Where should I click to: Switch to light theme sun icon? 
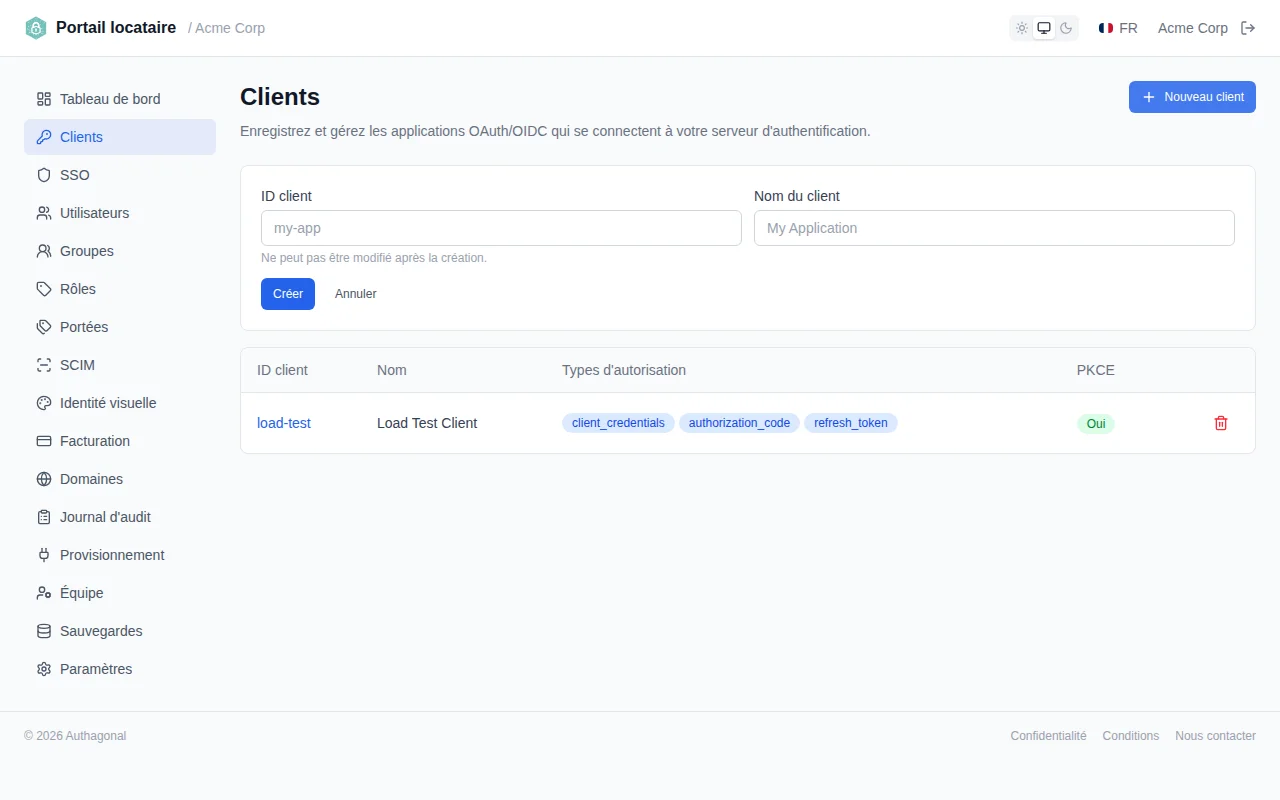pyautogui.click(x=1022, y=28)
